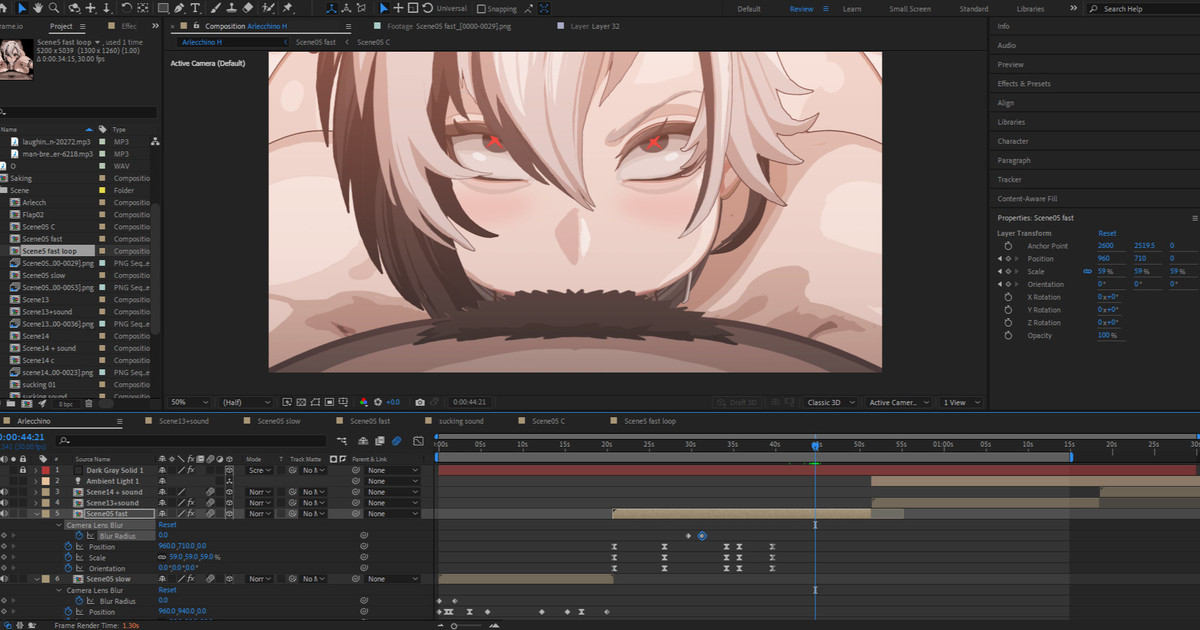Select the Horizontal Type tool

click(195, 8)
